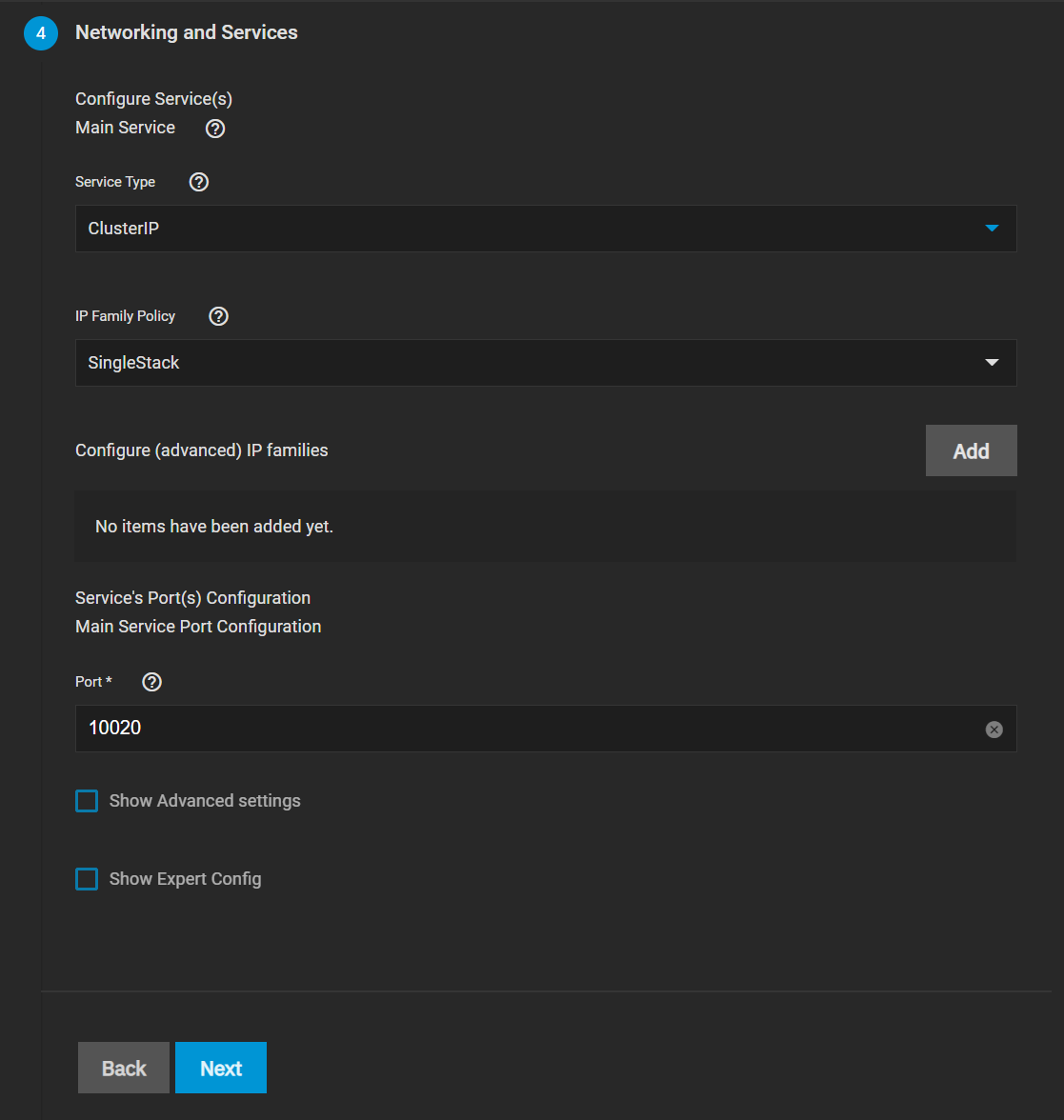1064x1120 pixels.
Task: Expand the SingleStack policy dropdown
Action: tap(533, 363)
